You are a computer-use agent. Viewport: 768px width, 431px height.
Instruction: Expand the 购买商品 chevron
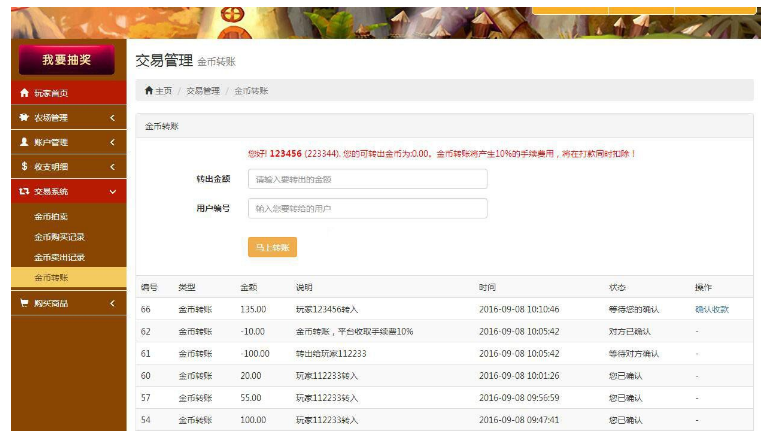pos(113,303)
